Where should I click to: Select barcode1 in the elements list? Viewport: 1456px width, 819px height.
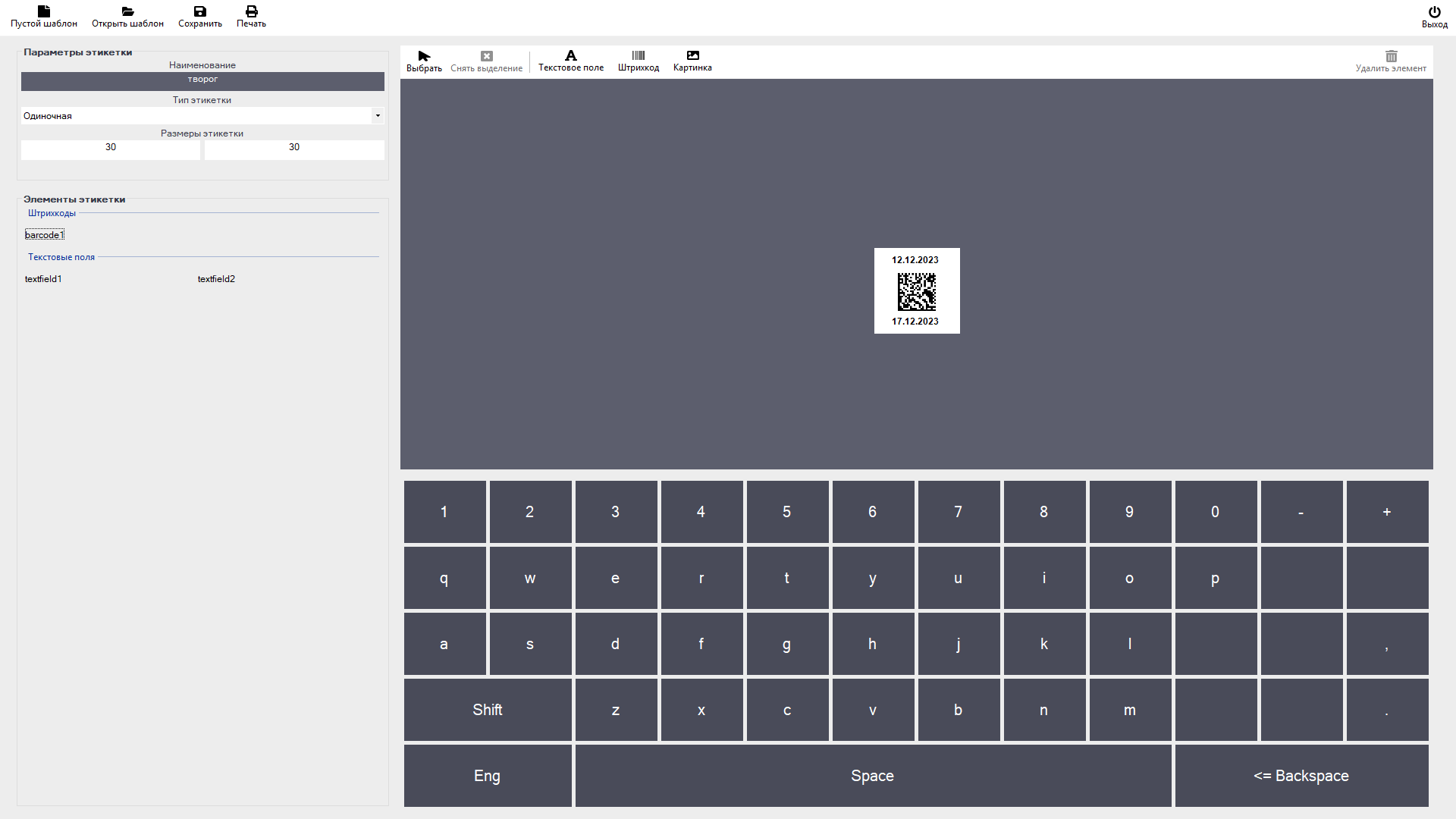click(45, 235)
